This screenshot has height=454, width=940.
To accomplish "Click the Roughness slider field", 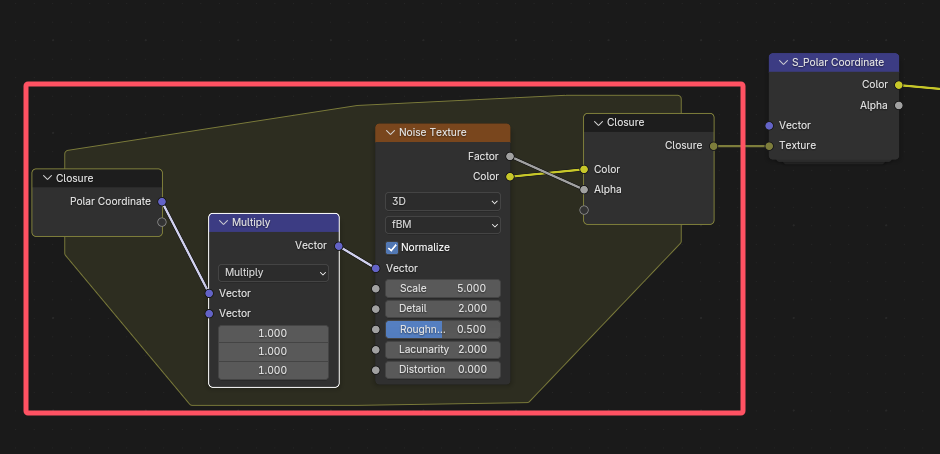I will click(442, 329).
